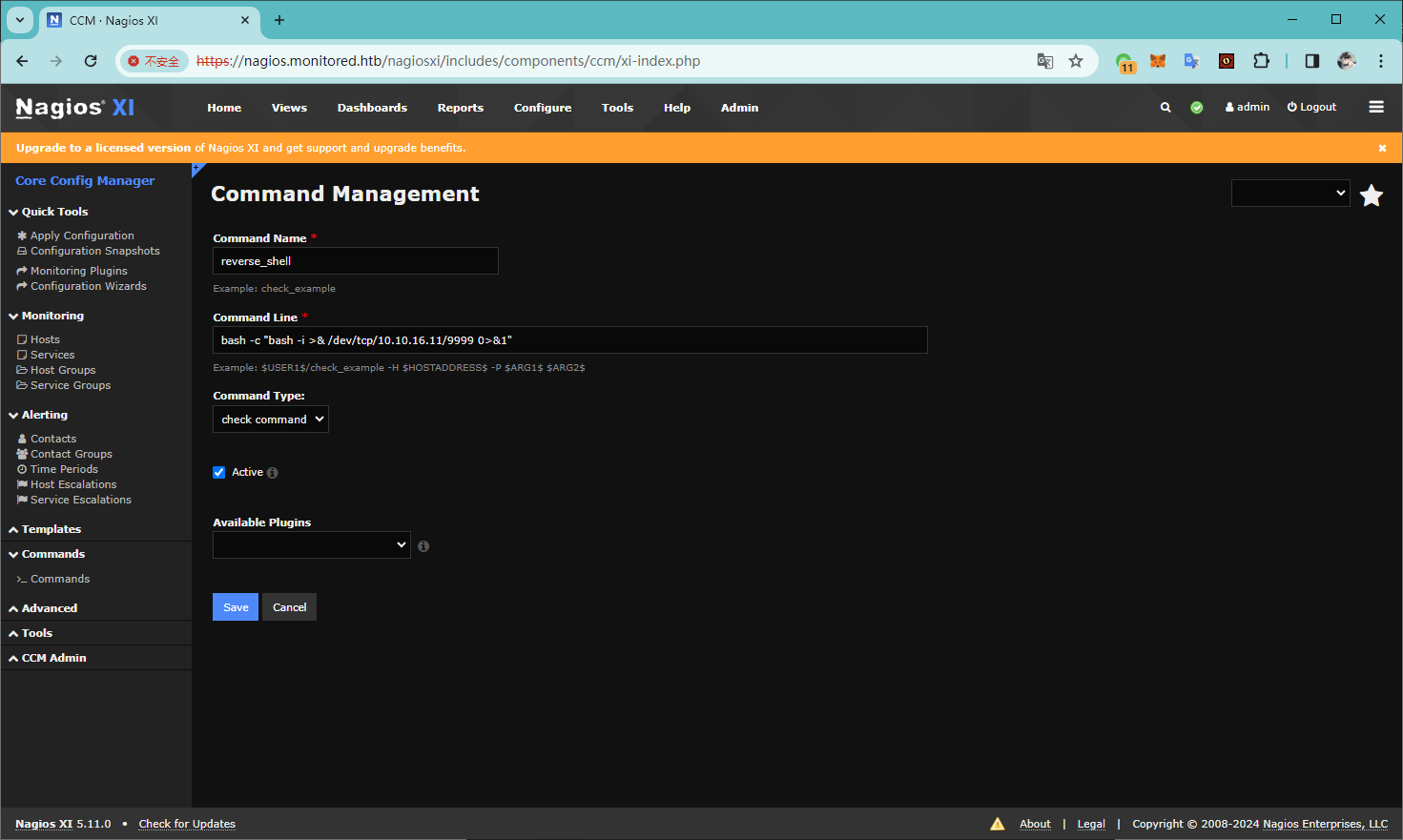Open the Google Translate extension icon
This screenshot has width=1403, height=840.
point(1191,61)
